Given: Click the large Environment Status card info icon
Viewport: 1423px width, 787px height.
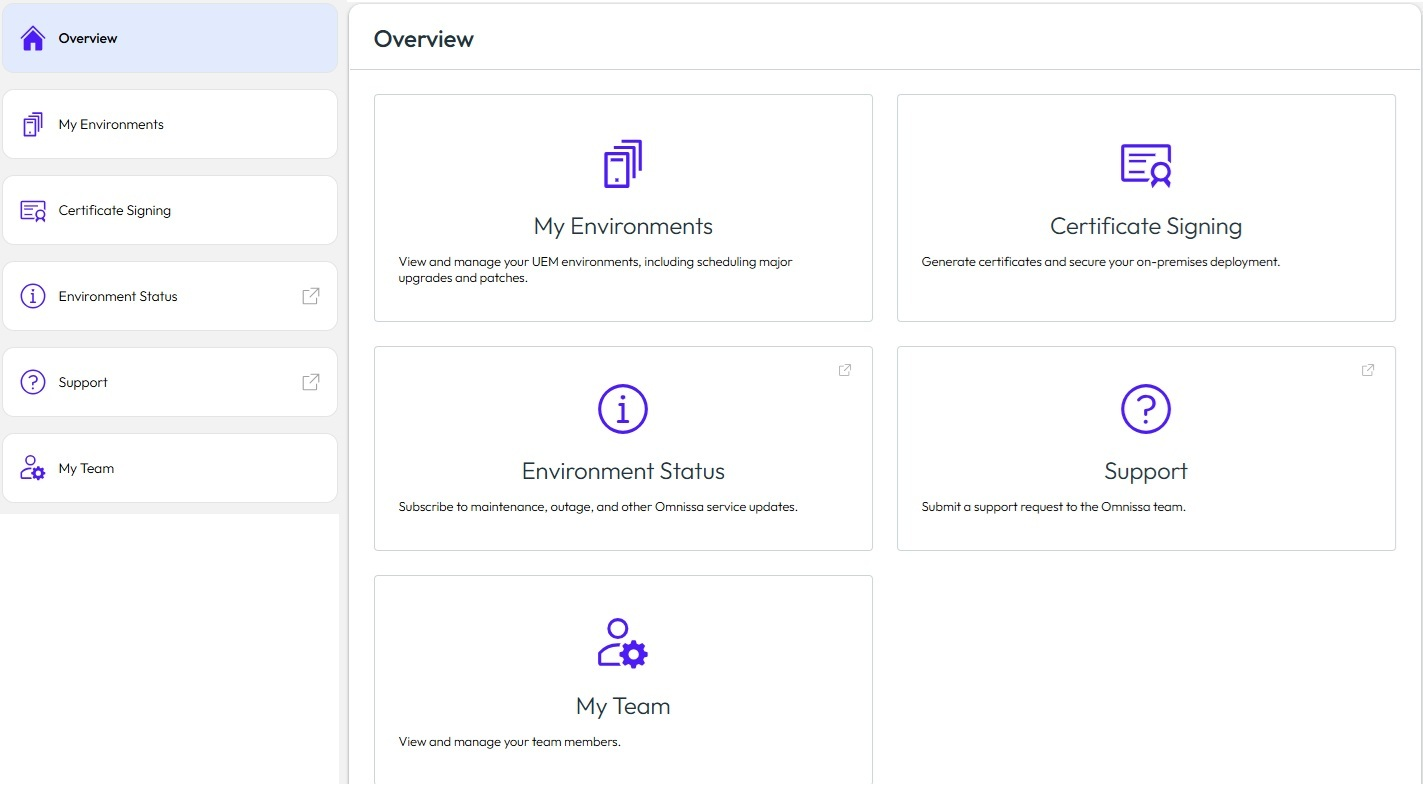Looking at the screenshot, I should 623,408.
